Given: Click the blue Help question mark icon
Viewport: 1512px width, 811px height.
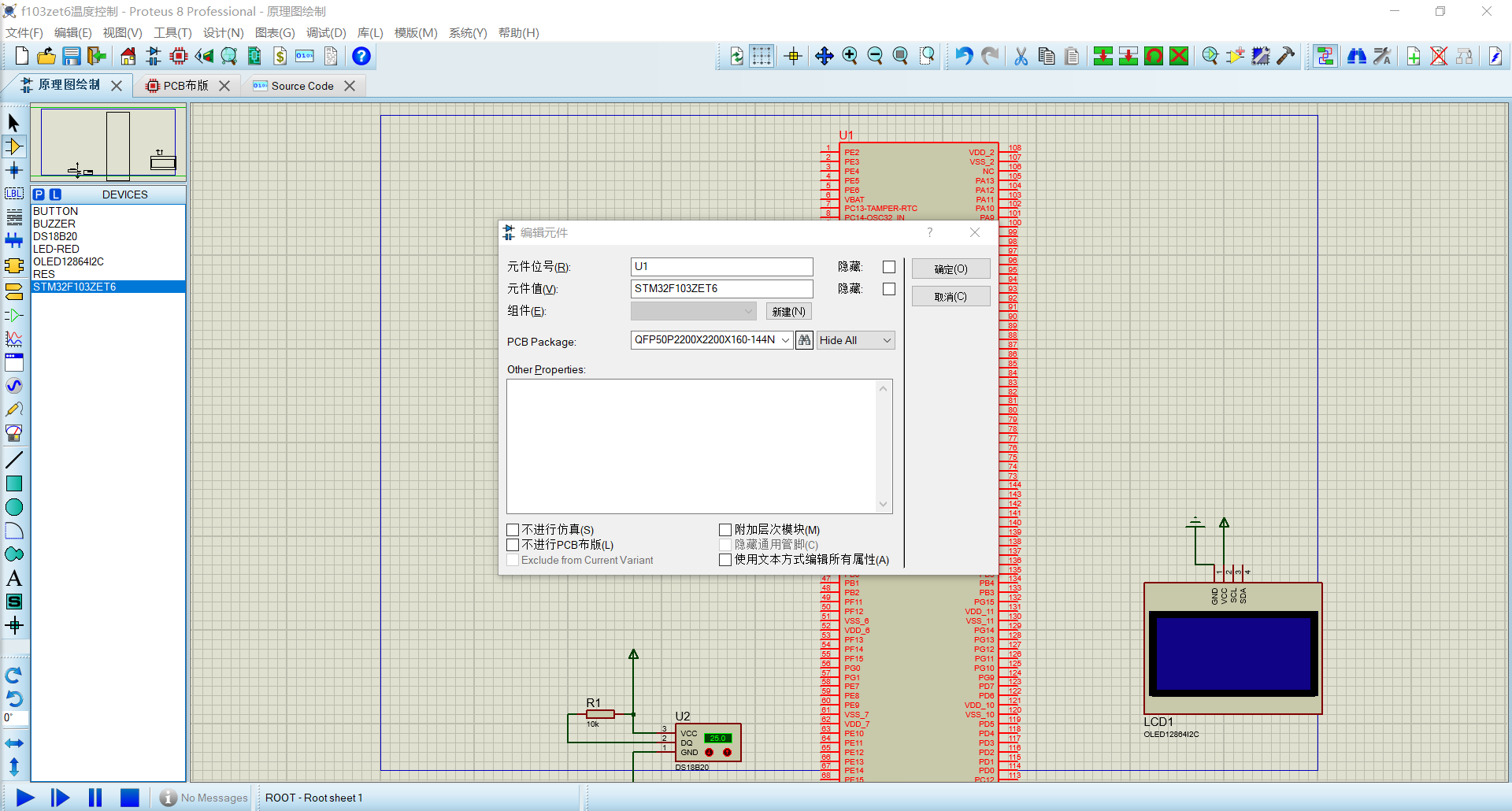Looking at the screenshot, I should pos(361,56).
